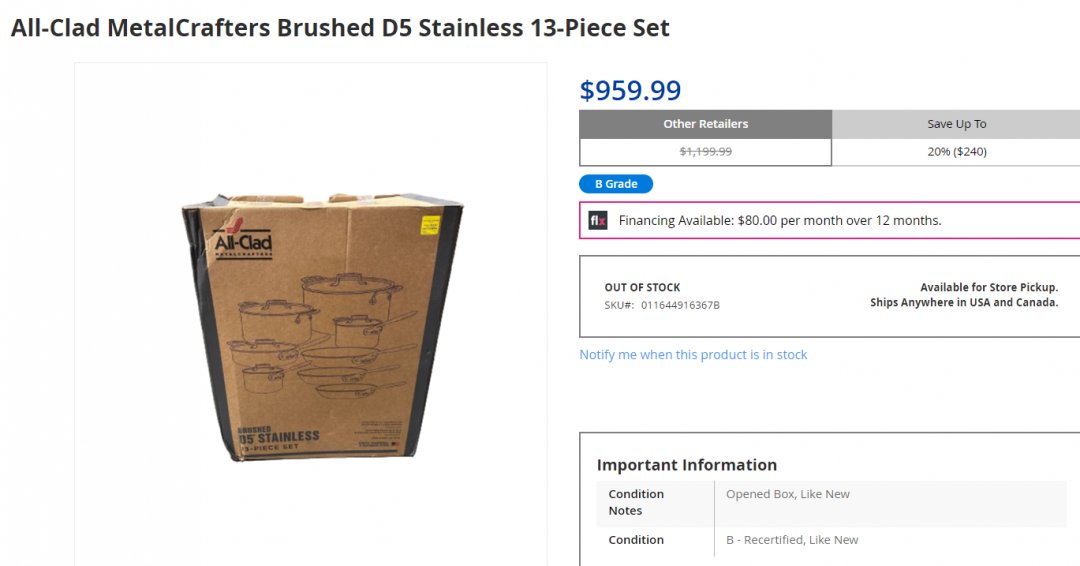The height and width of the screenshot is (566, 1080).
Task: Click the Opened Box, Like New value
Action: pos(788,494)
